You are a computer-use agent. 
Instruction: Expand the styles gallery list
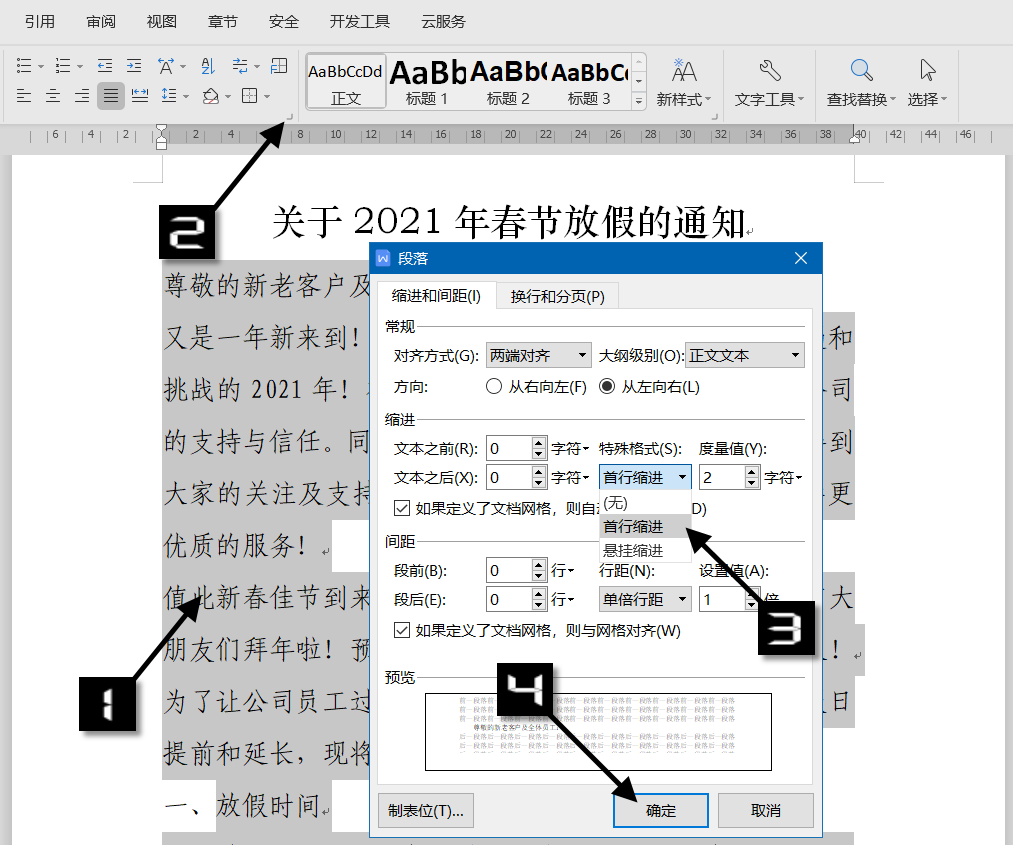click(639, 100)
